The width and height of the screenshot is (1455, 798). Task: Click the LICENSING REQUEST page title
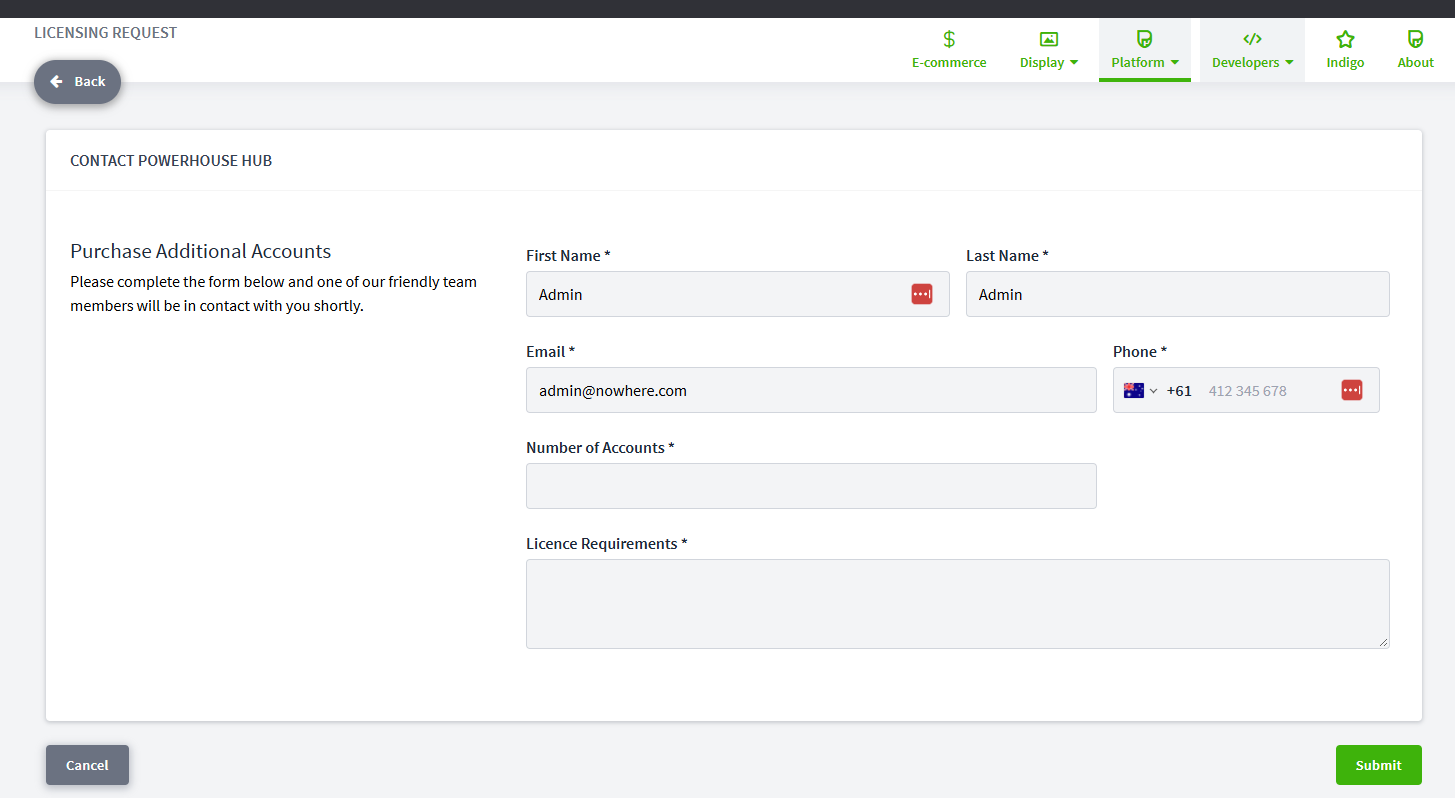106,32
